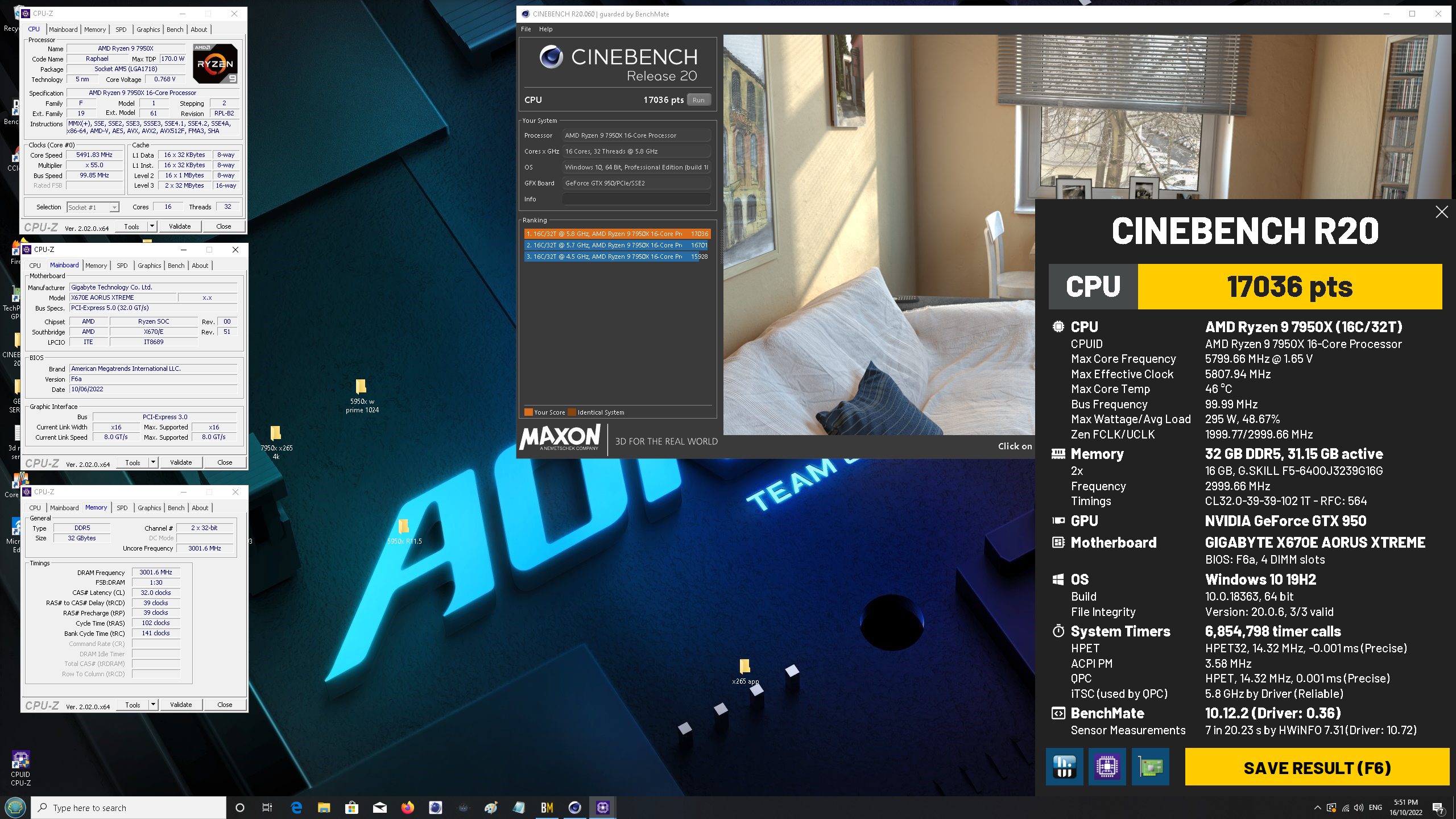The width and height of the screenshot is (1456, 819).
Task: Select the third ranking entry at 4.5 GHz
Action: click(617, 257)
